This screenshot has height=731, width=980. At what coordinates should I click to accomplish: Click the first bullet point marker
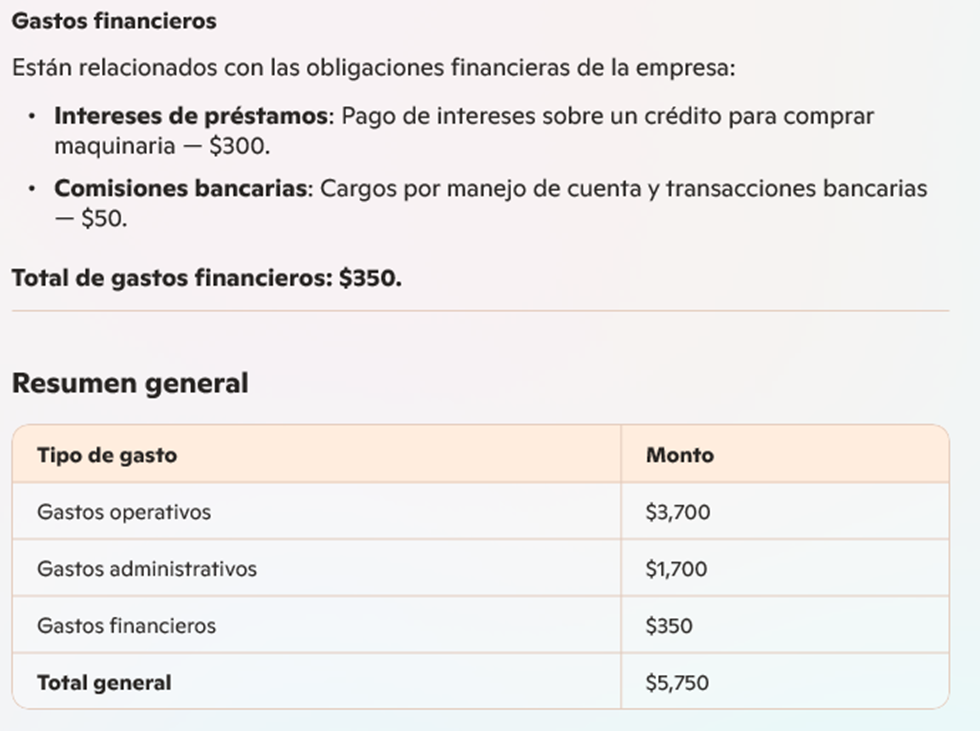click(x=32, y=116)
